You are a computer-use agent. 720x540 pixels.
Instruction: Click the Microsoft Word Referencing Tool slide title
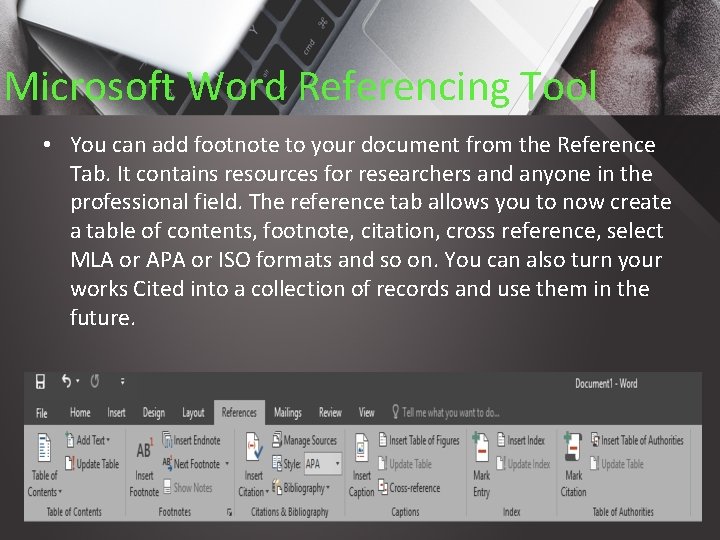tap(301, 86)
